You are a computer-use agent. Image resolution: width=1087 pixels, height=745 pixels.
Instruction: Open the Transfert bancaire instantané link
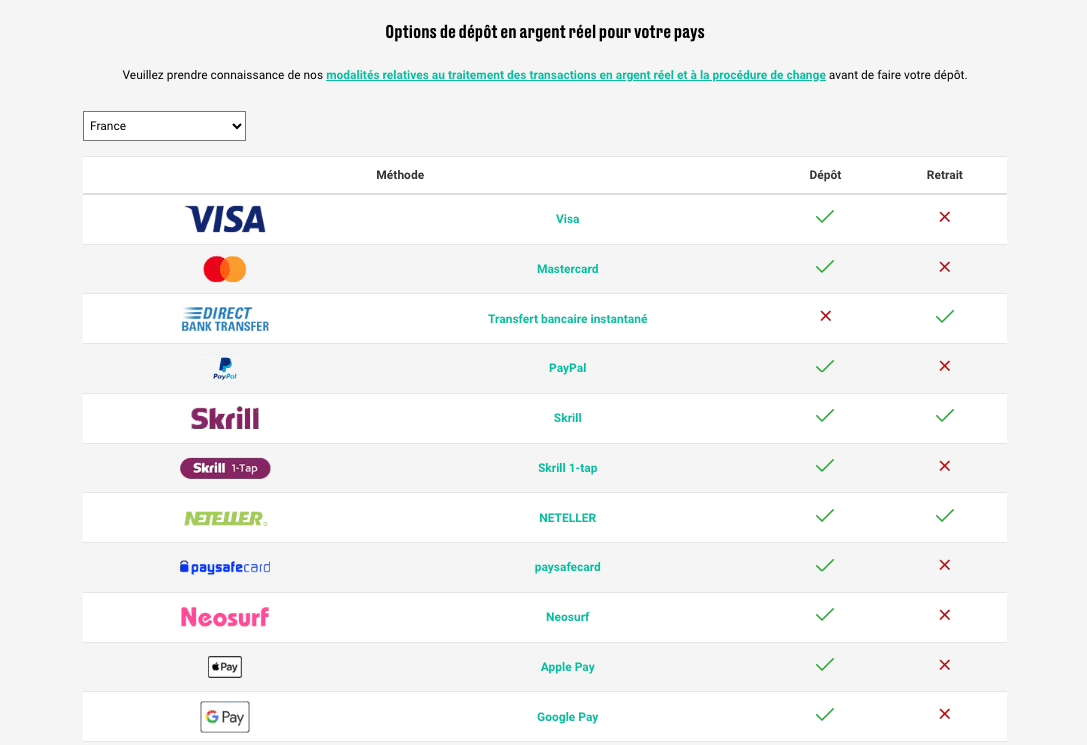pos(567,319)
